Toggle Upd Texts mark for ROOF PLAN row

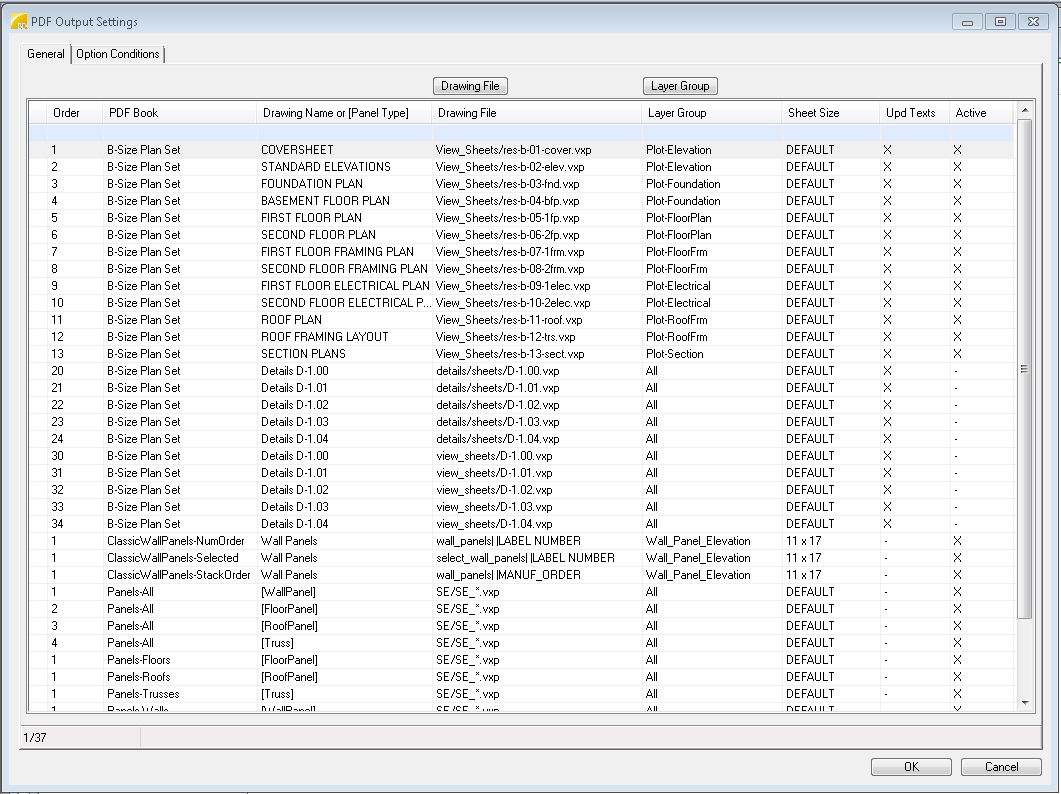point(887,320)
